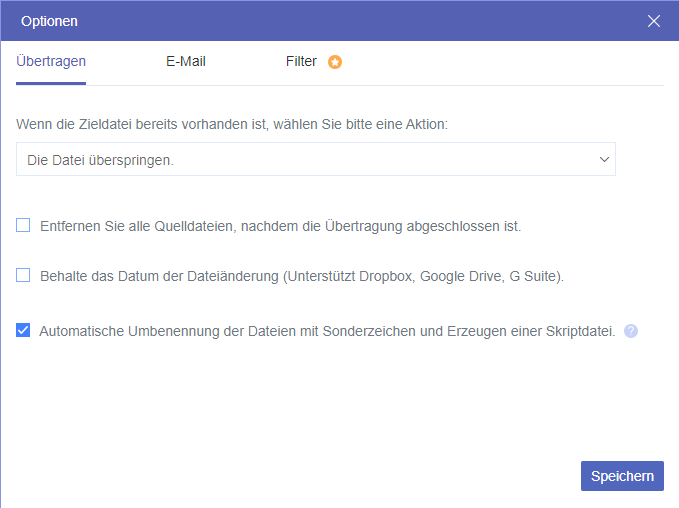Open the target file action dropdown
Screen dimensions: 679x508
(x=315, y=159)
